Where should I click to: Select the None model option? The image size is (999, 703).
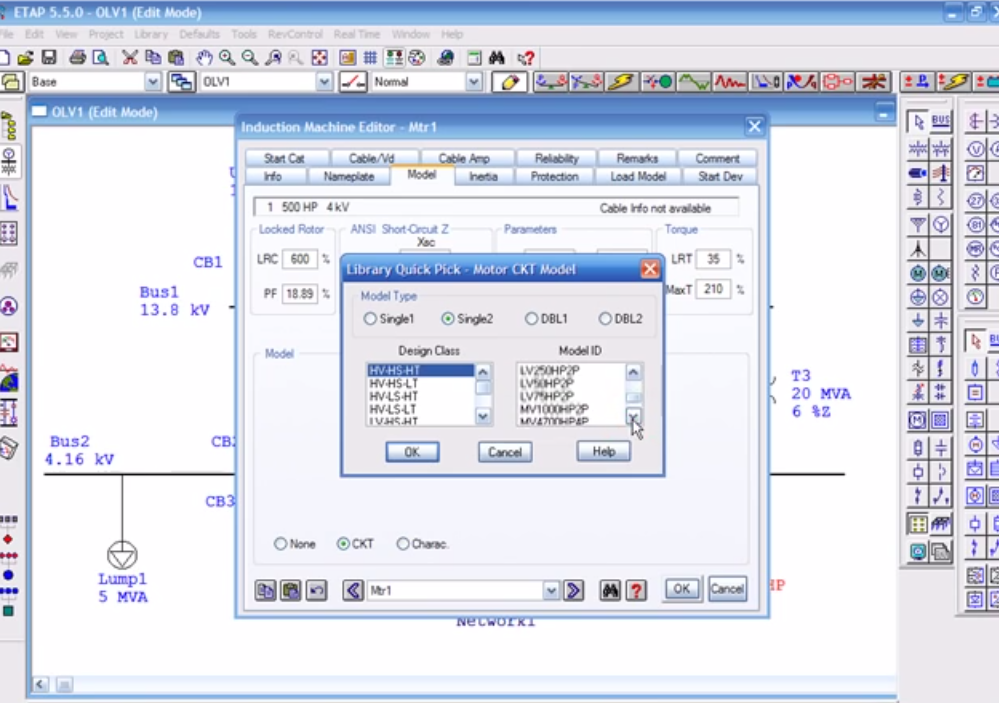(280, 544)
